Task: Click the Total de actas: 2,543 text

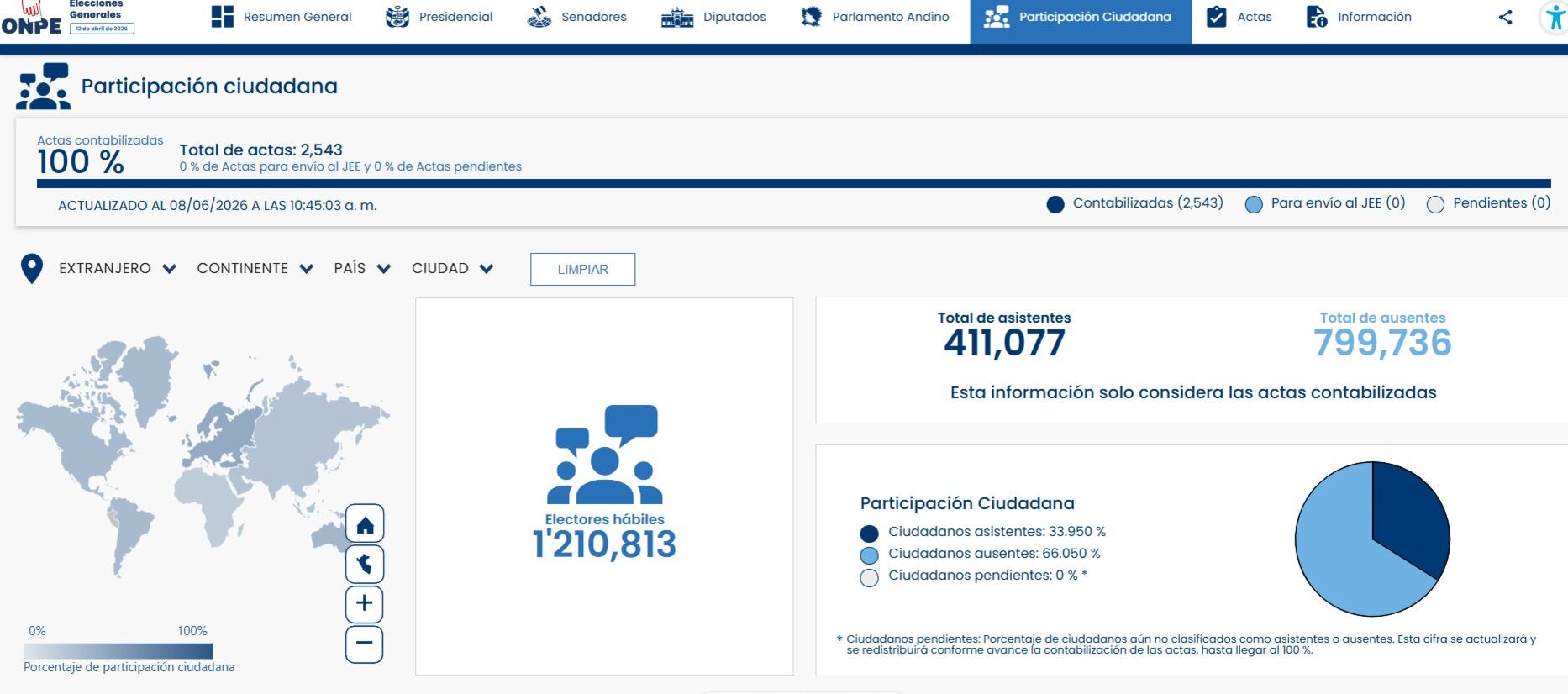Action: click(261, 150)
